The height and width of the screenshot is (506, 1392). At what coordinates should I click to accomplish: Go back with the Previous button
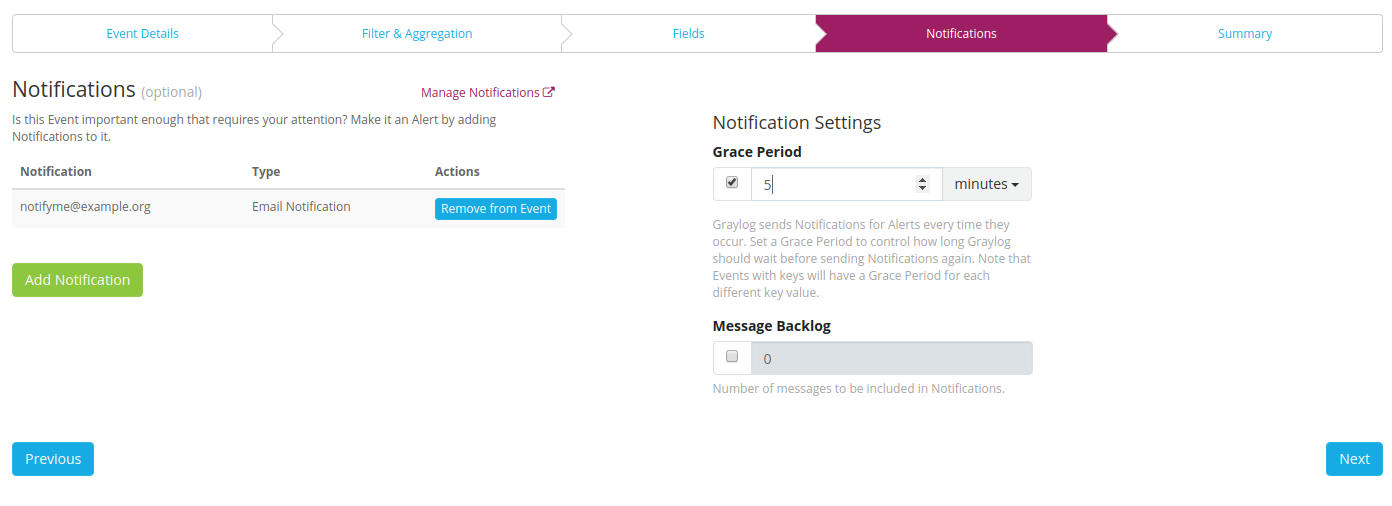pos(53,459)
